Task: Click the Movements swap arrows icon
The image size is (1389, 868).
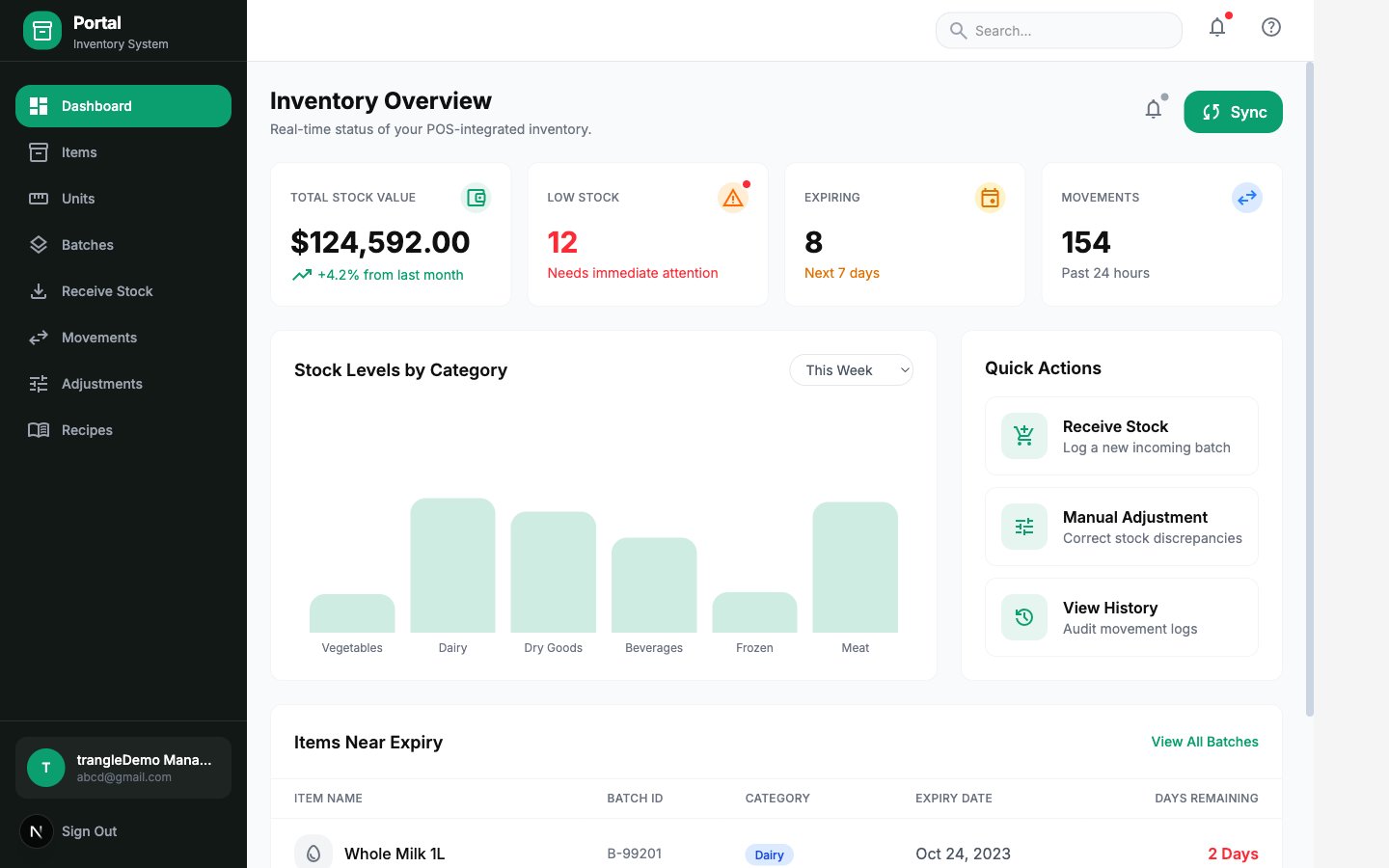Action: coord(1247,198)
